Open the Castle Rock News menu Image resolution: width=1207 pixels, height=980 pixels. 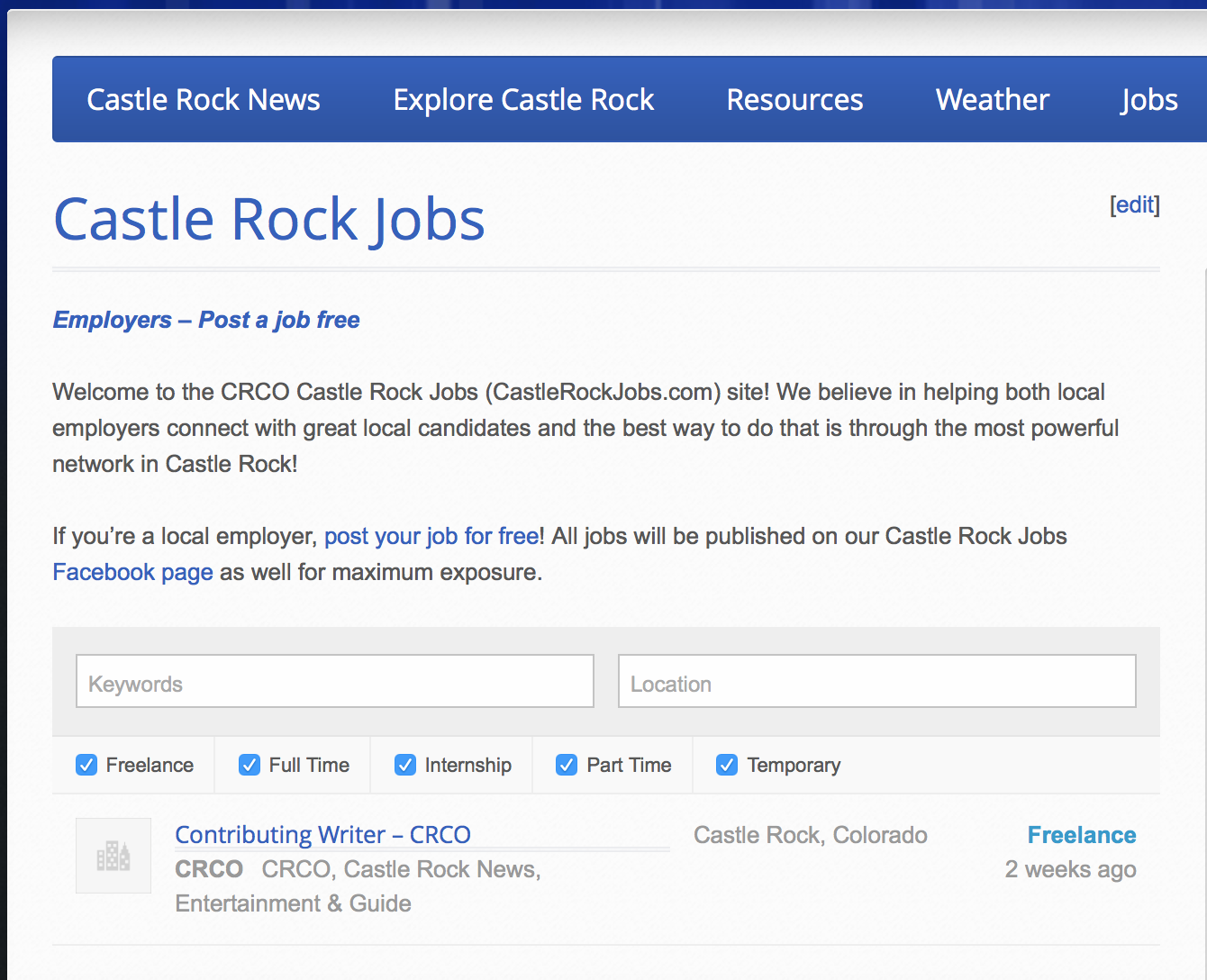point(204,99)
